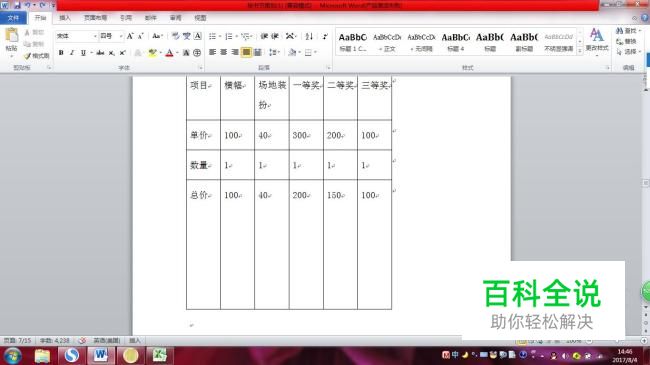
Task: Click the Paste (粘贴) button
Action: [x=12, y=41]
